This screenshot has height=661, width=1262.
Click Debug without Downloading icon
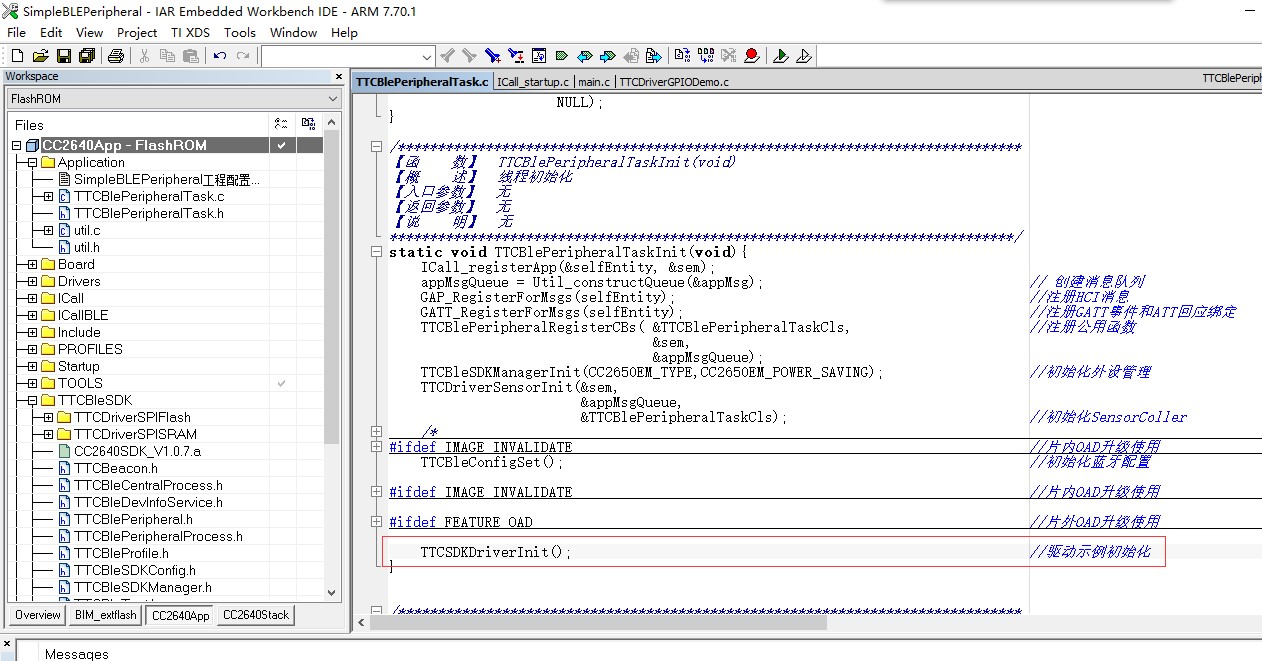click(x=803, y=56)
